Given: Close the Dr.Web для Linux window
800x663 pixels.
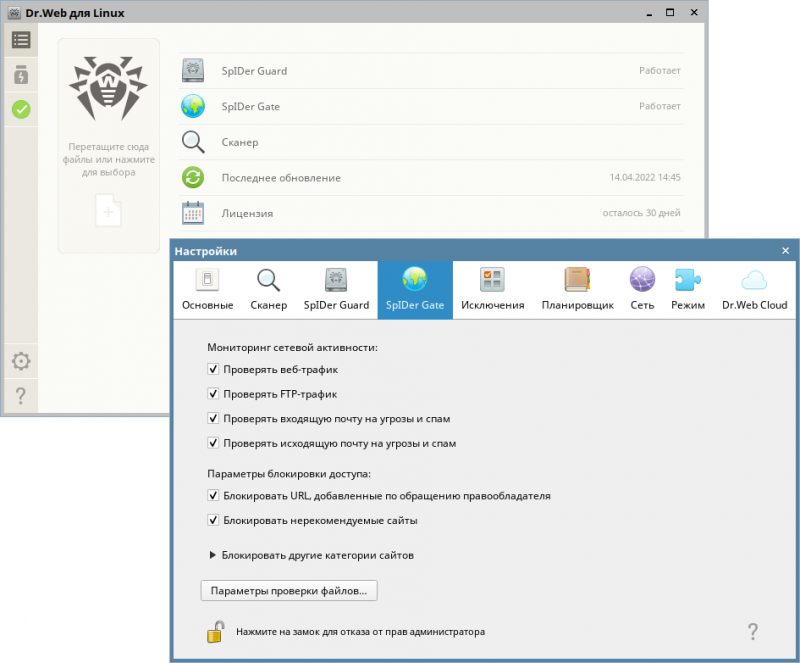Looking at the screenshot, I should tap(694, 12).
